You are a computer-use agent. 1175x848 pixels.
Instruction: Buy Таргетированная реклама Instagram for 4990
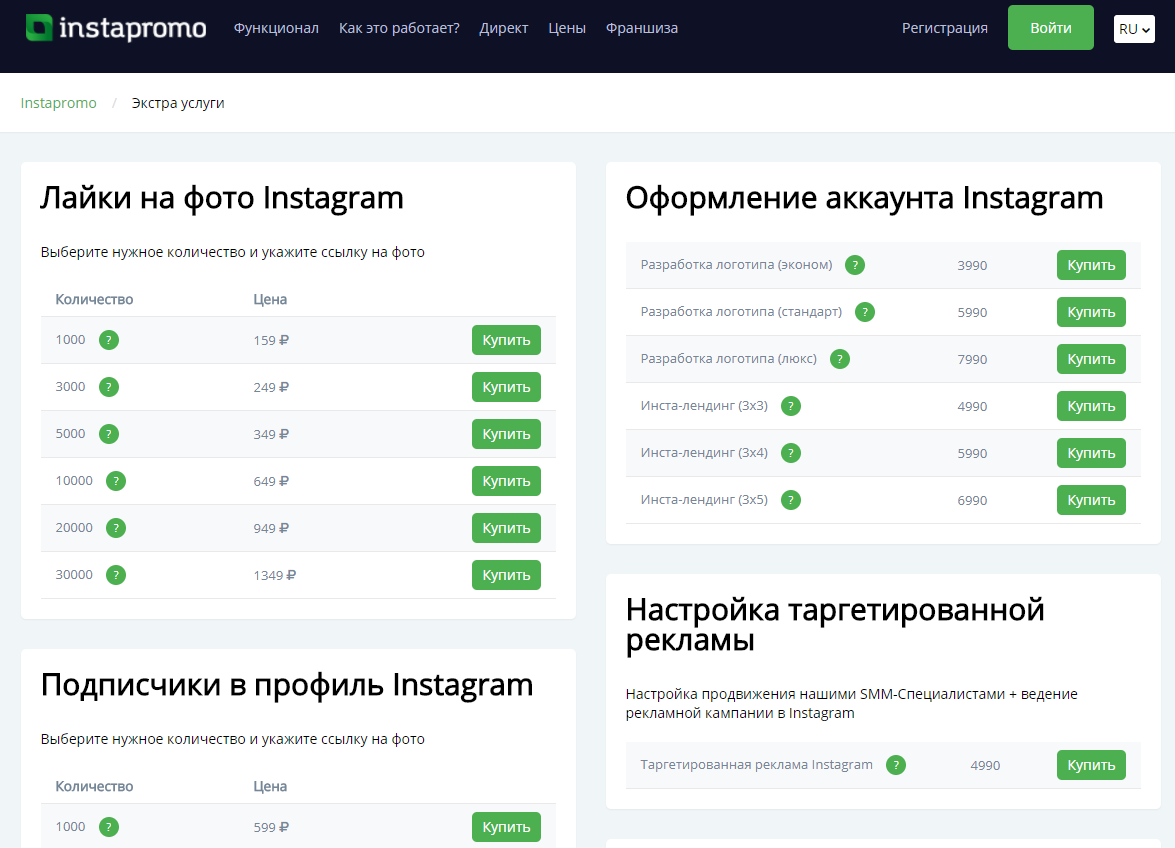tap(1091, 765)
